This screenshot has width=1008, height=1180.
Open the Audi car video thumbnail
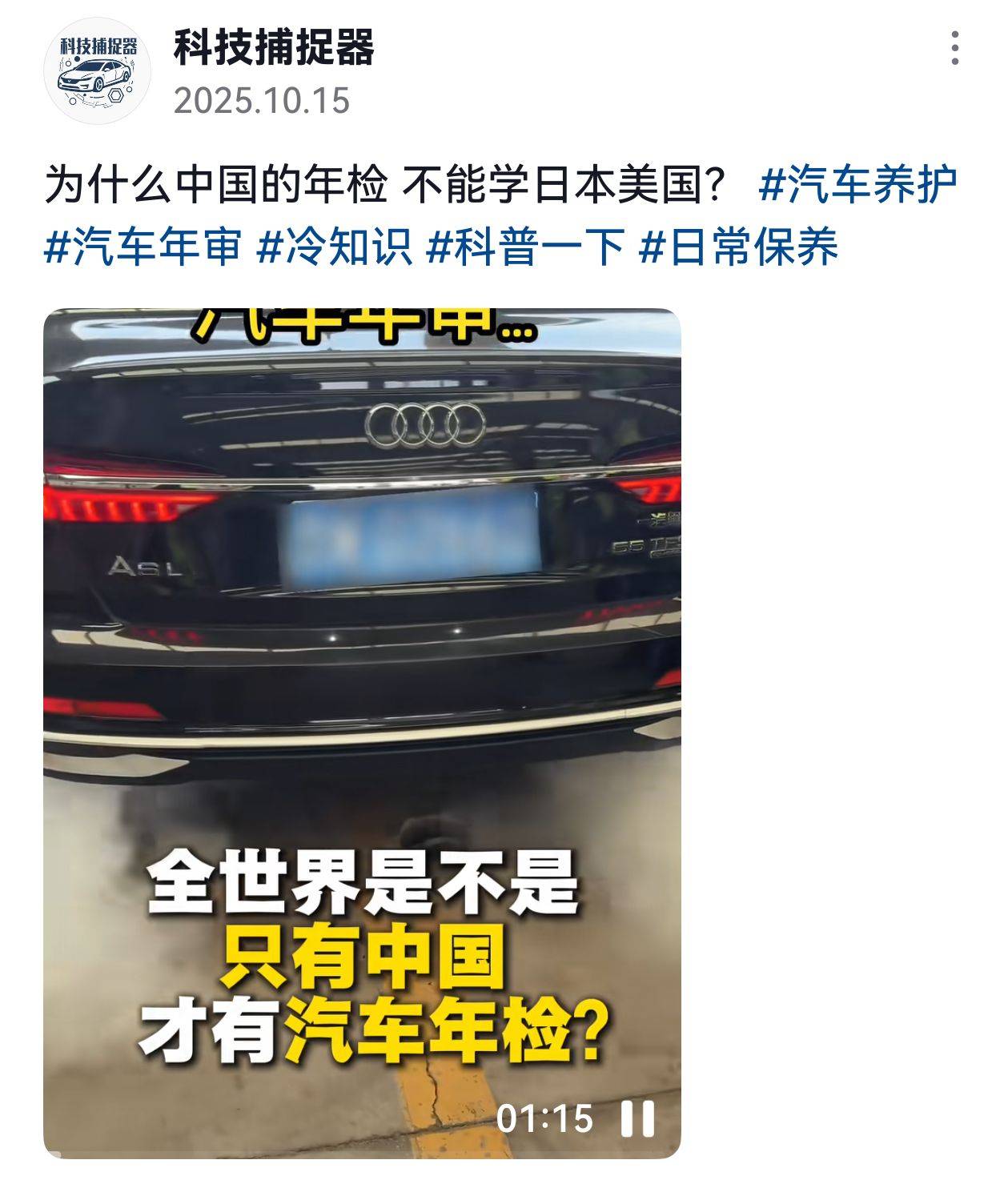362,733
